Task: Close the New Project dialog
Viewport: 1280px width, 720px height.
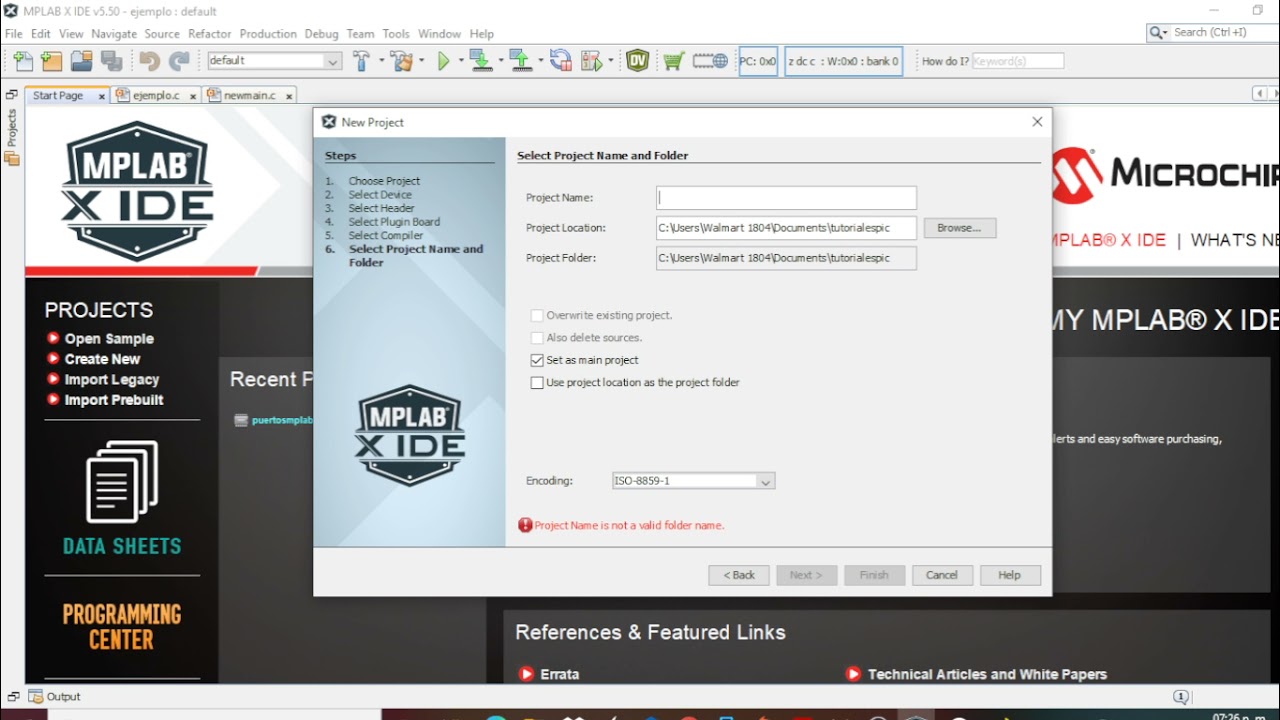Action: point(1037,122)
